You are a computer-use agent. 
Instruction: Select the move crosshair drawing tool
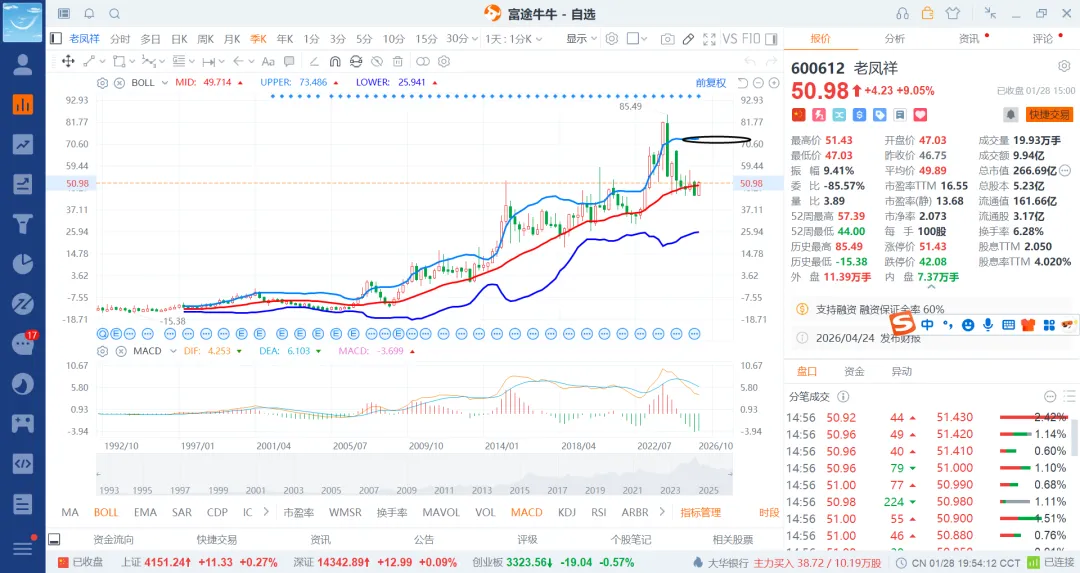coord(68,61)
